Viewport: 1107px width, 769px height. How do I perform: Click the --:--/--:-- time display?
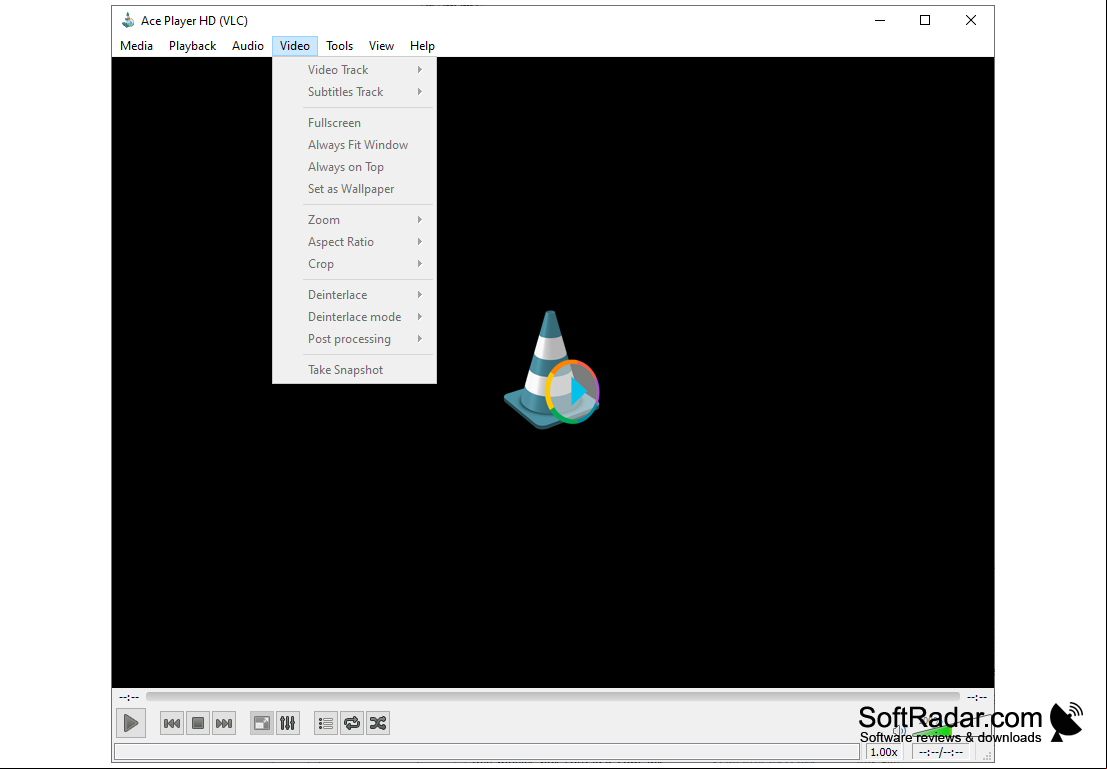pos(940,753)
